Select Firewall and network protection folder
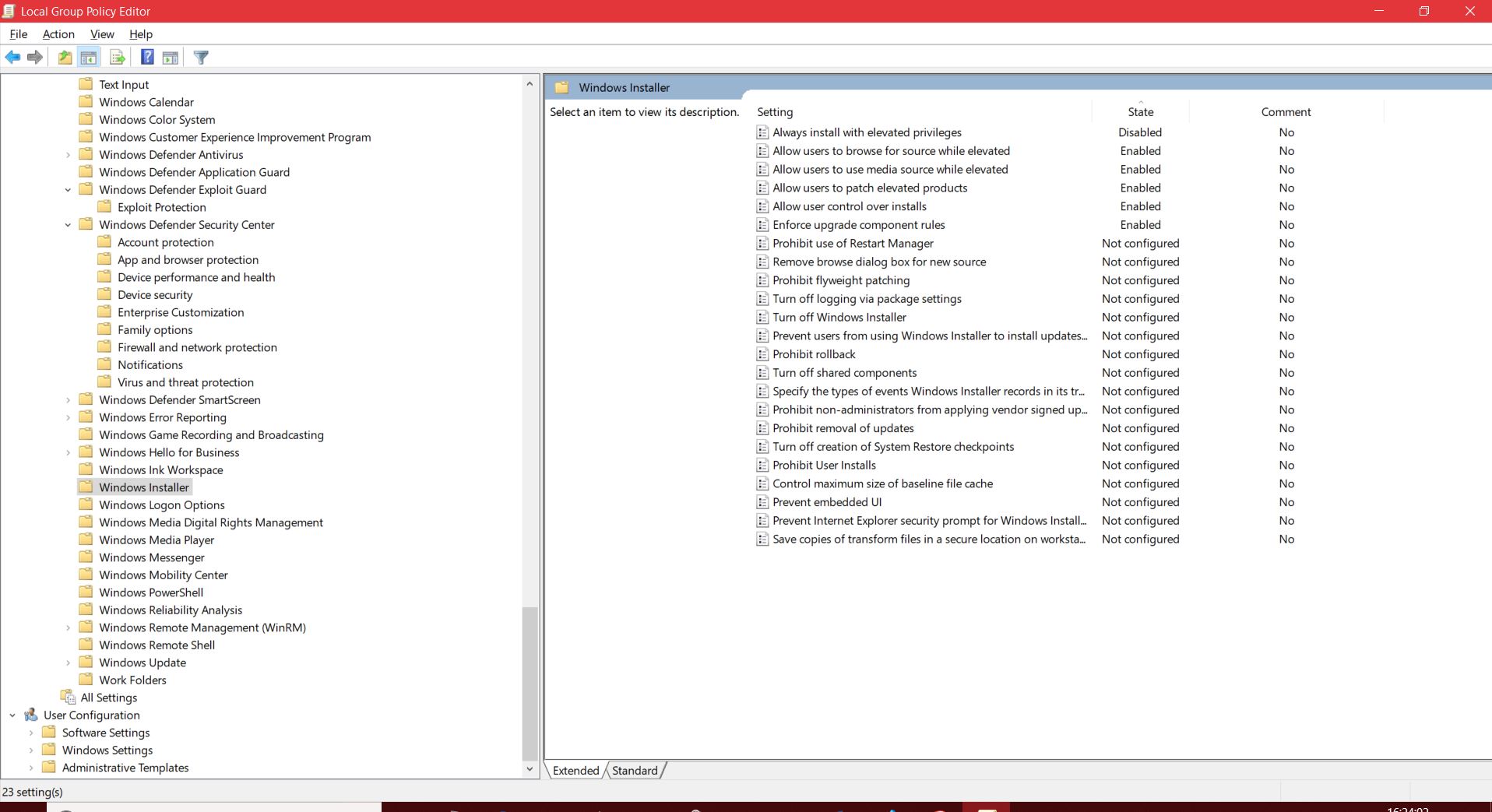The height and width of the screenshot is (812, 1492). [197, 347]
